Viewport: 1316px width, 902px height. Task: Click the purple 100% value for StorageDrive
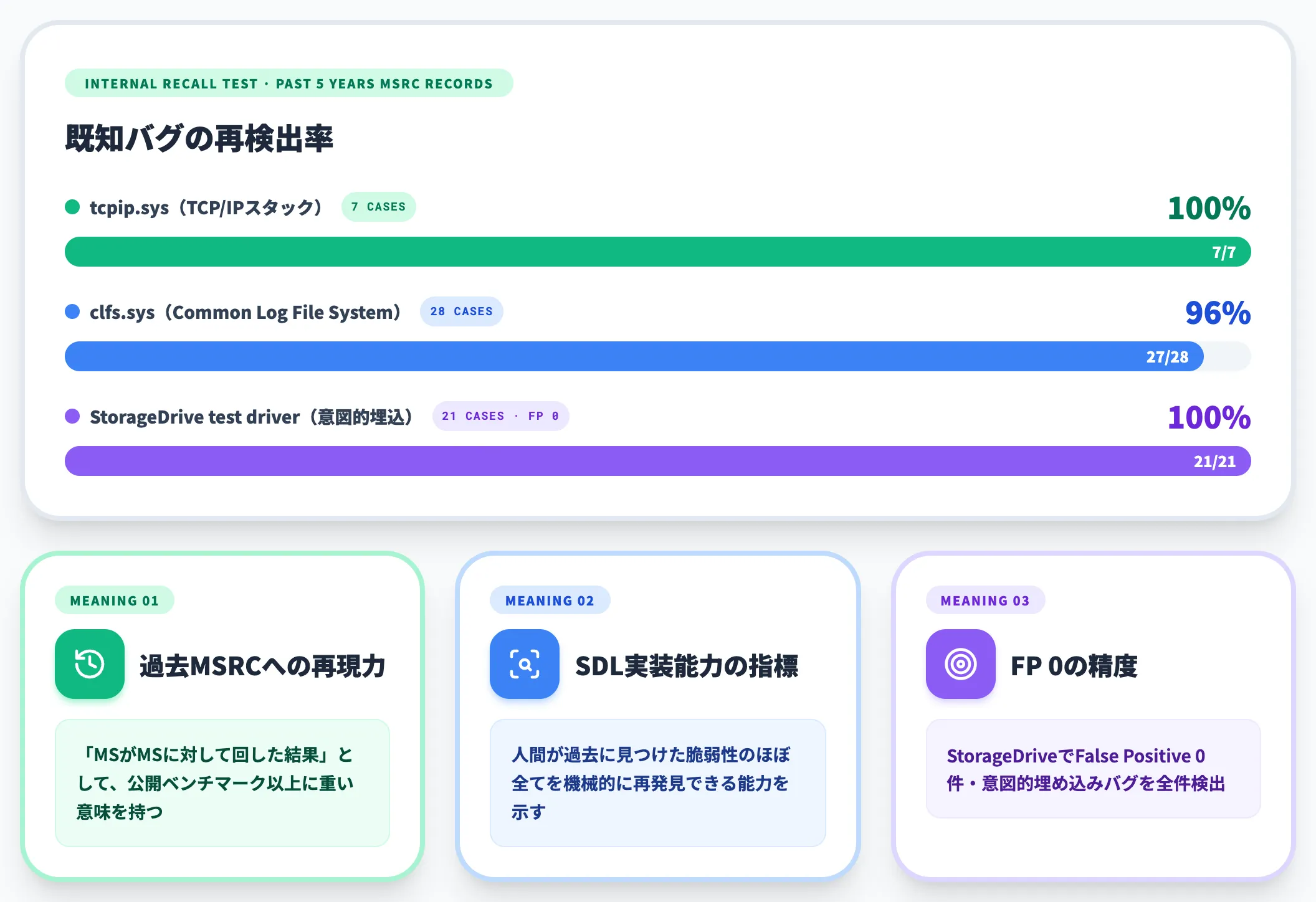coord(1209,417)
